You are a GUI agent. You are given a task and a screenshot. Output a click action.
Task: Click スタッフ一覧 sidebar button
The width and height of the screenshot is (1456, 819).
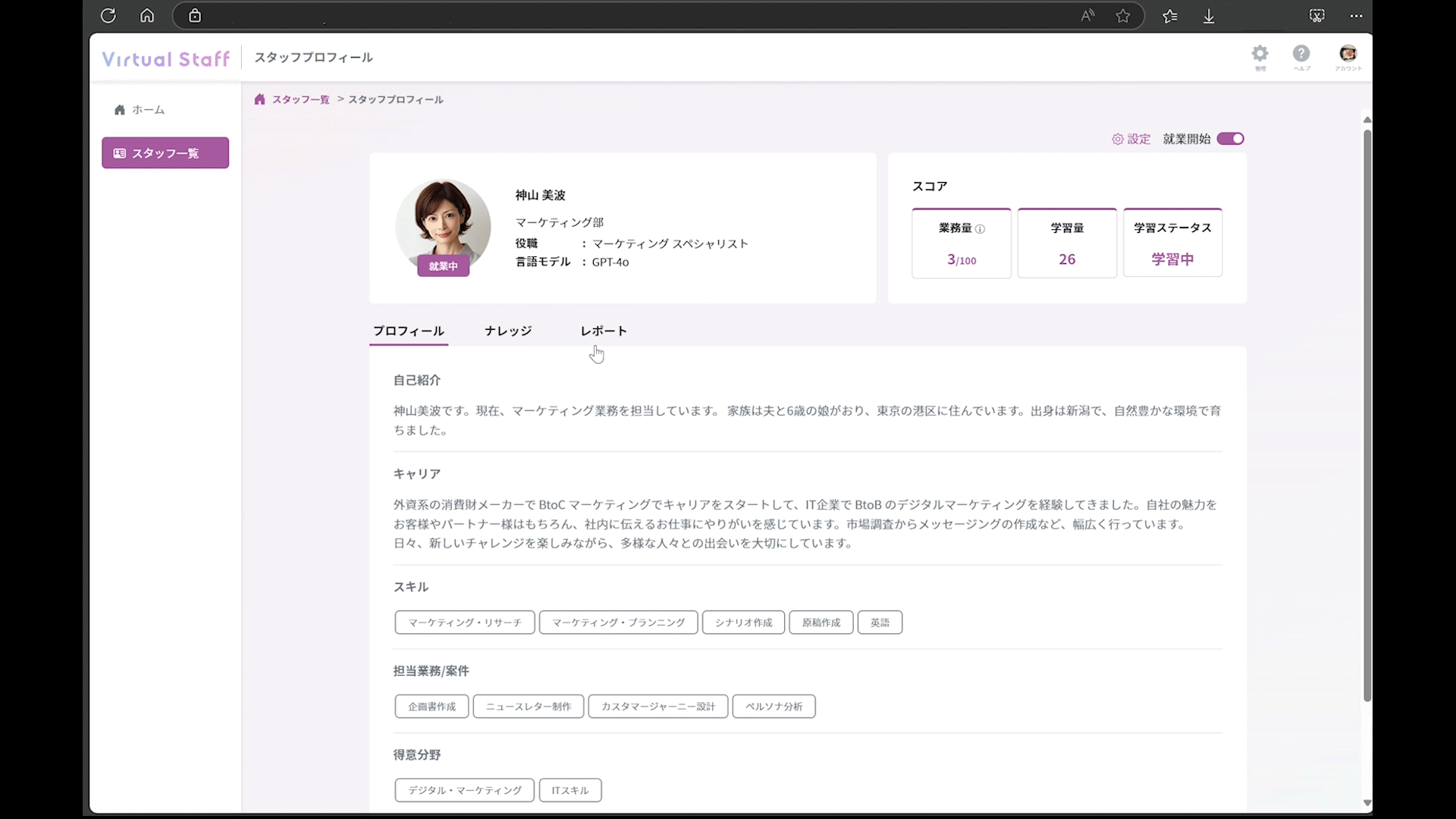pyautogui.click(x=165, y=152)
